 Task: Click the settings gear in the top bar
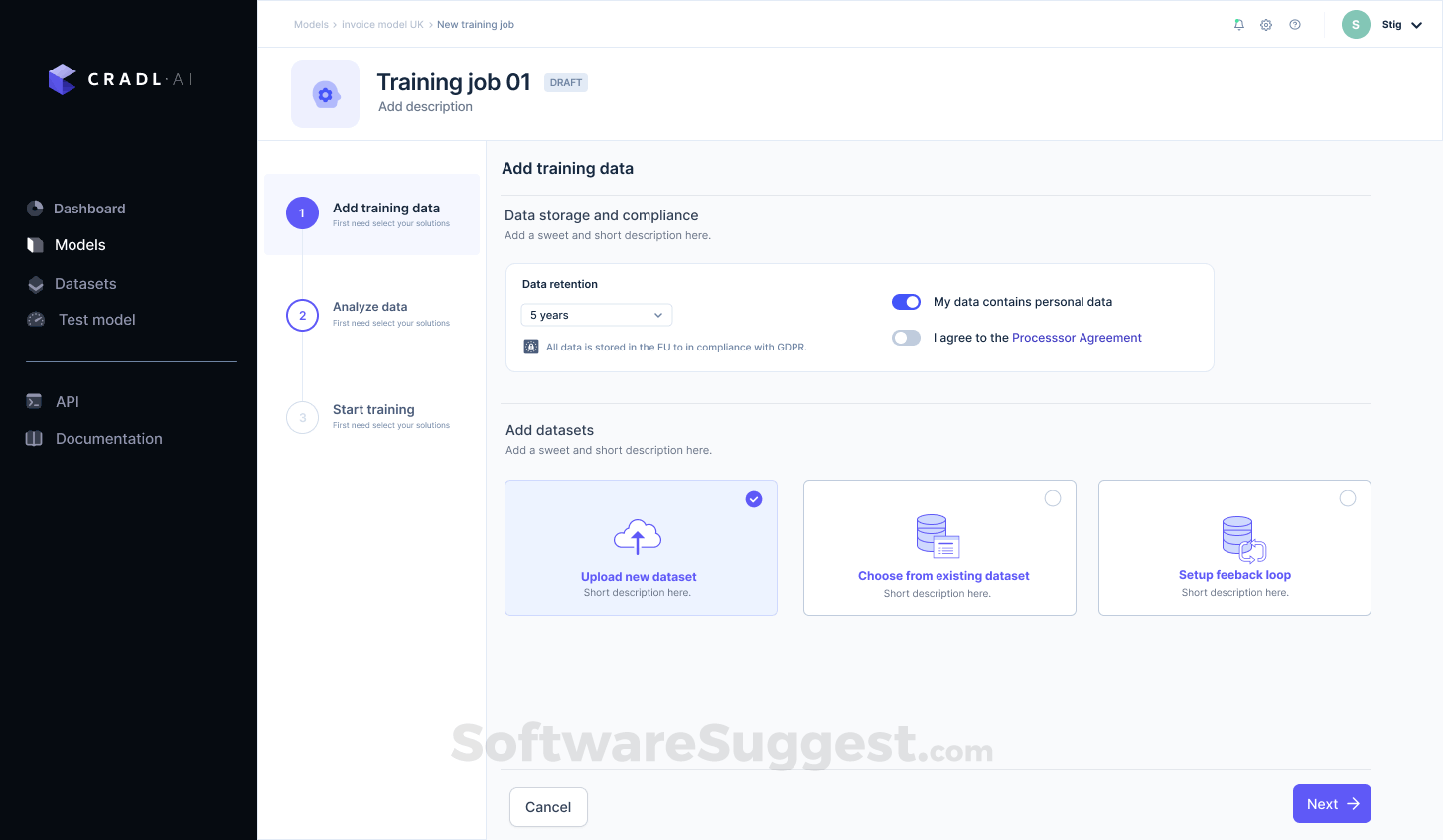(1266, 24)
